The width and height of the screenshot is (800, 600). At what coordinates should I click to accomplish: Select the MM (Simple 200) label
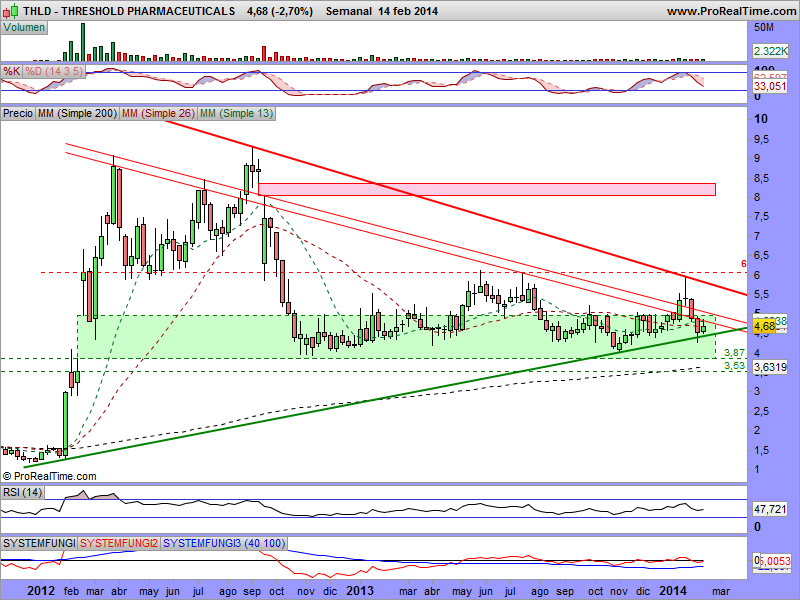tap(78, 113)
